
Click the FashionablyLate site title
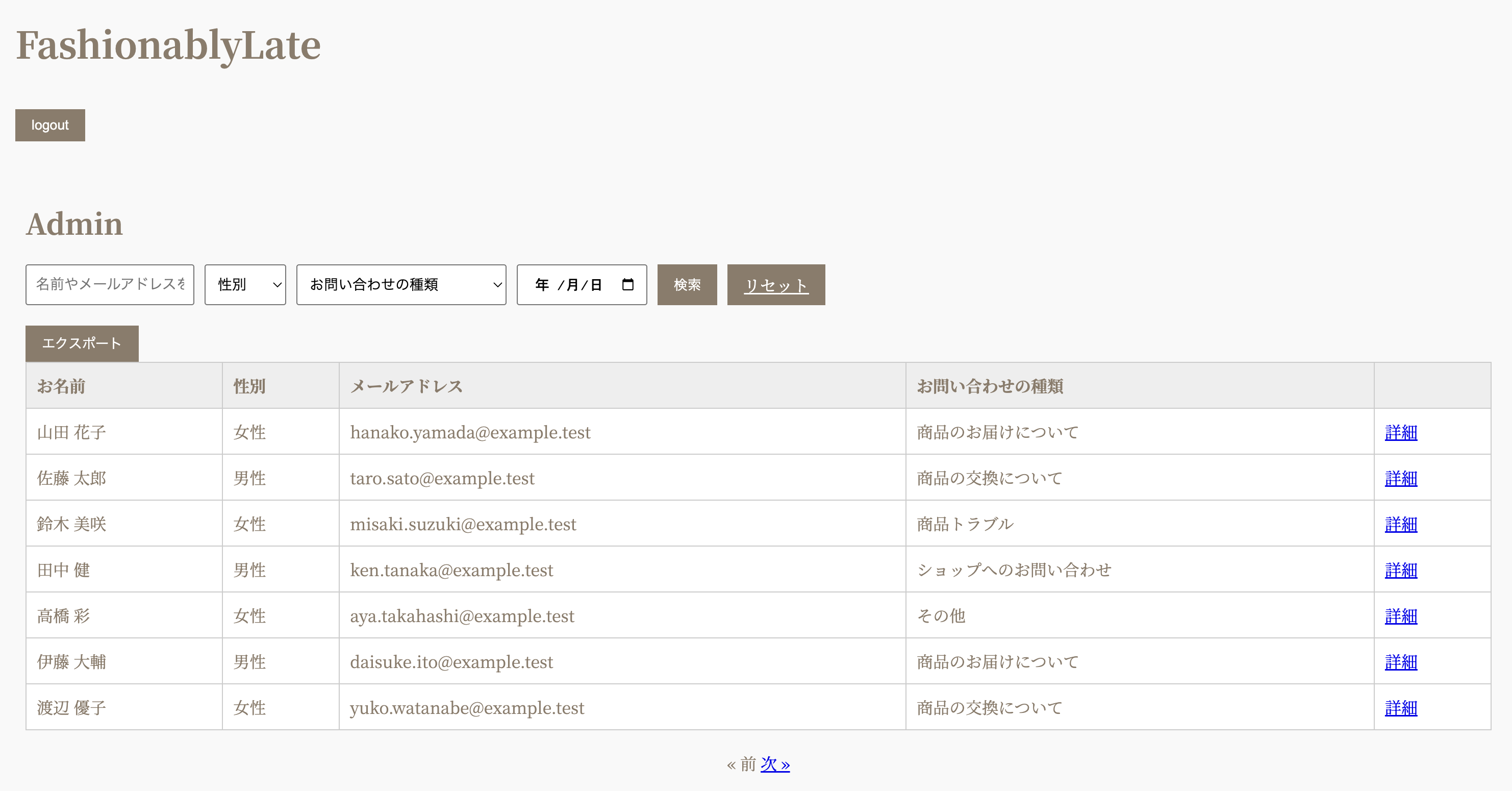point(168,45)
